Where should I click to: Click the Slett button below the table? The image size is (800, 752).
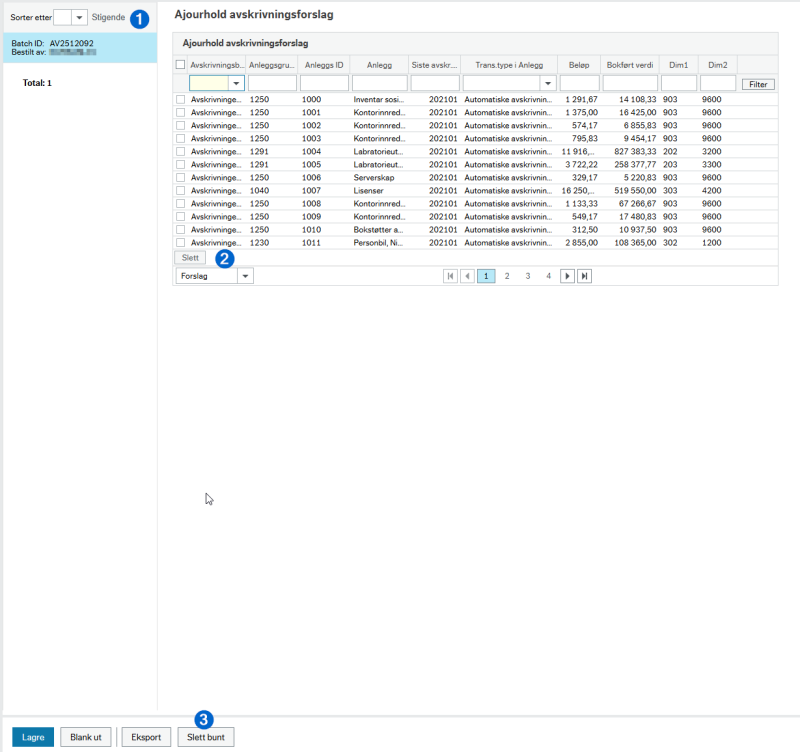pos(190,258)
